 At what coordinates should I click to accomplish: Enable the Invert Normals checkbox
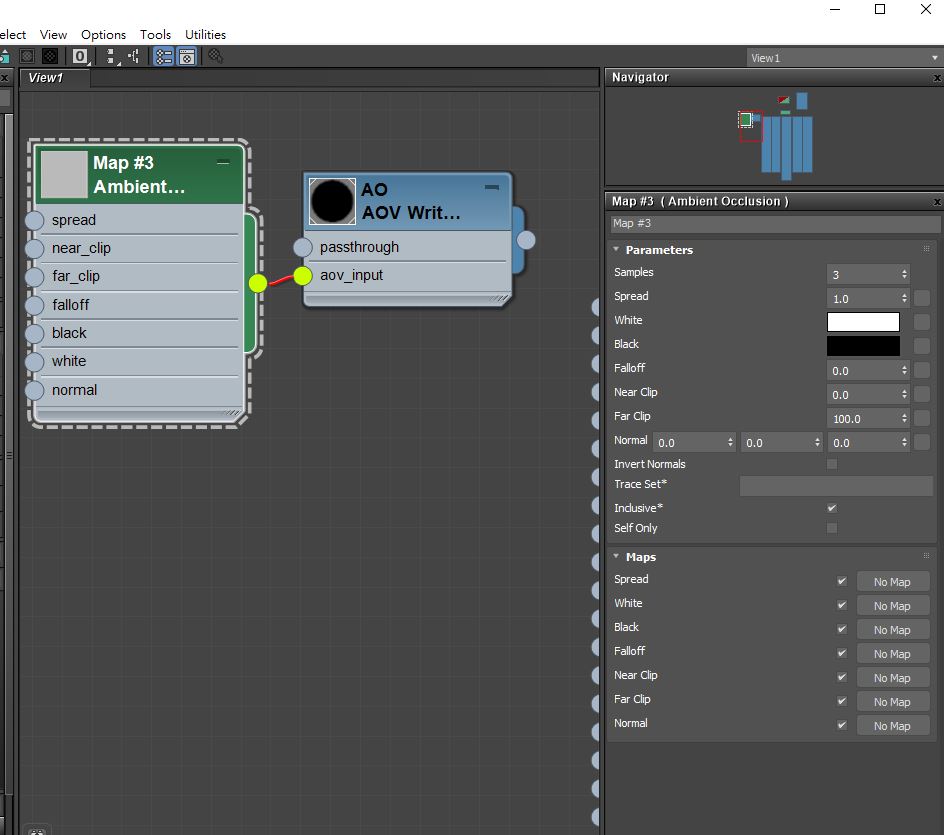click(832, 464)
